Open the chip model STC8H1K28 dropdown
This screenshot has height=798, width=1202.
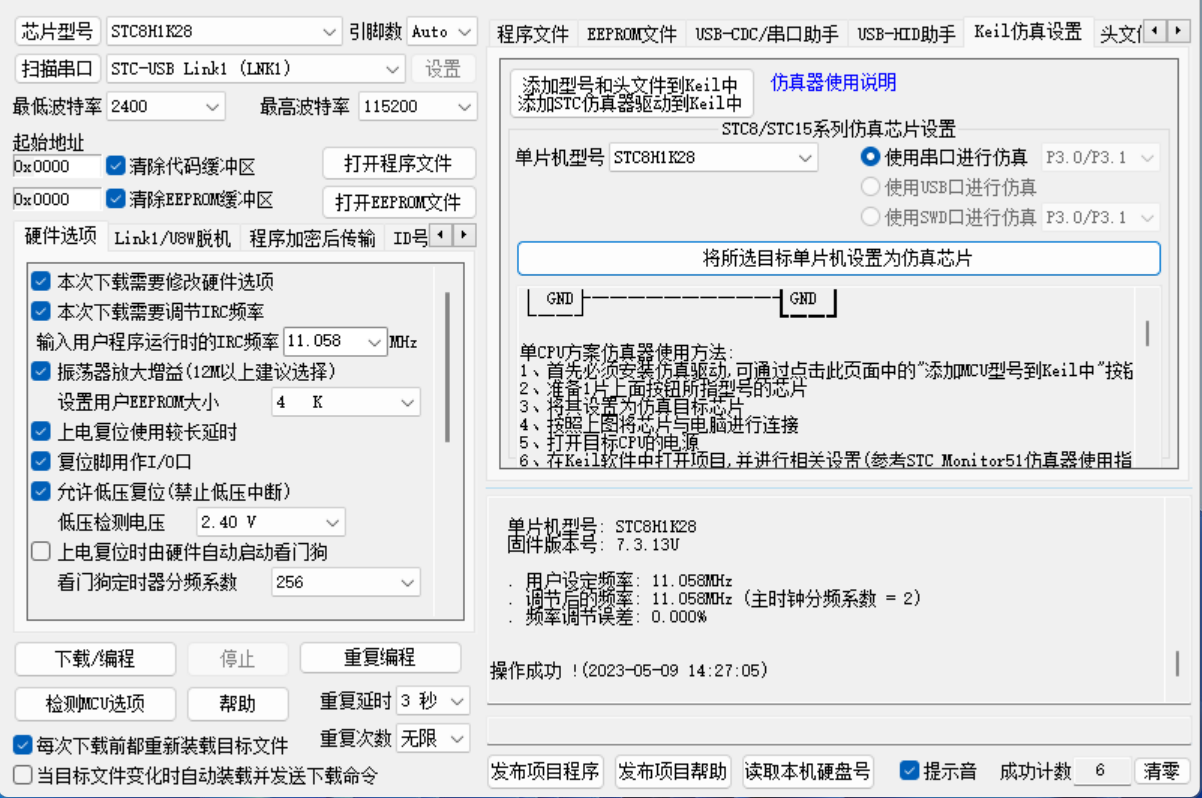[224, 32]
